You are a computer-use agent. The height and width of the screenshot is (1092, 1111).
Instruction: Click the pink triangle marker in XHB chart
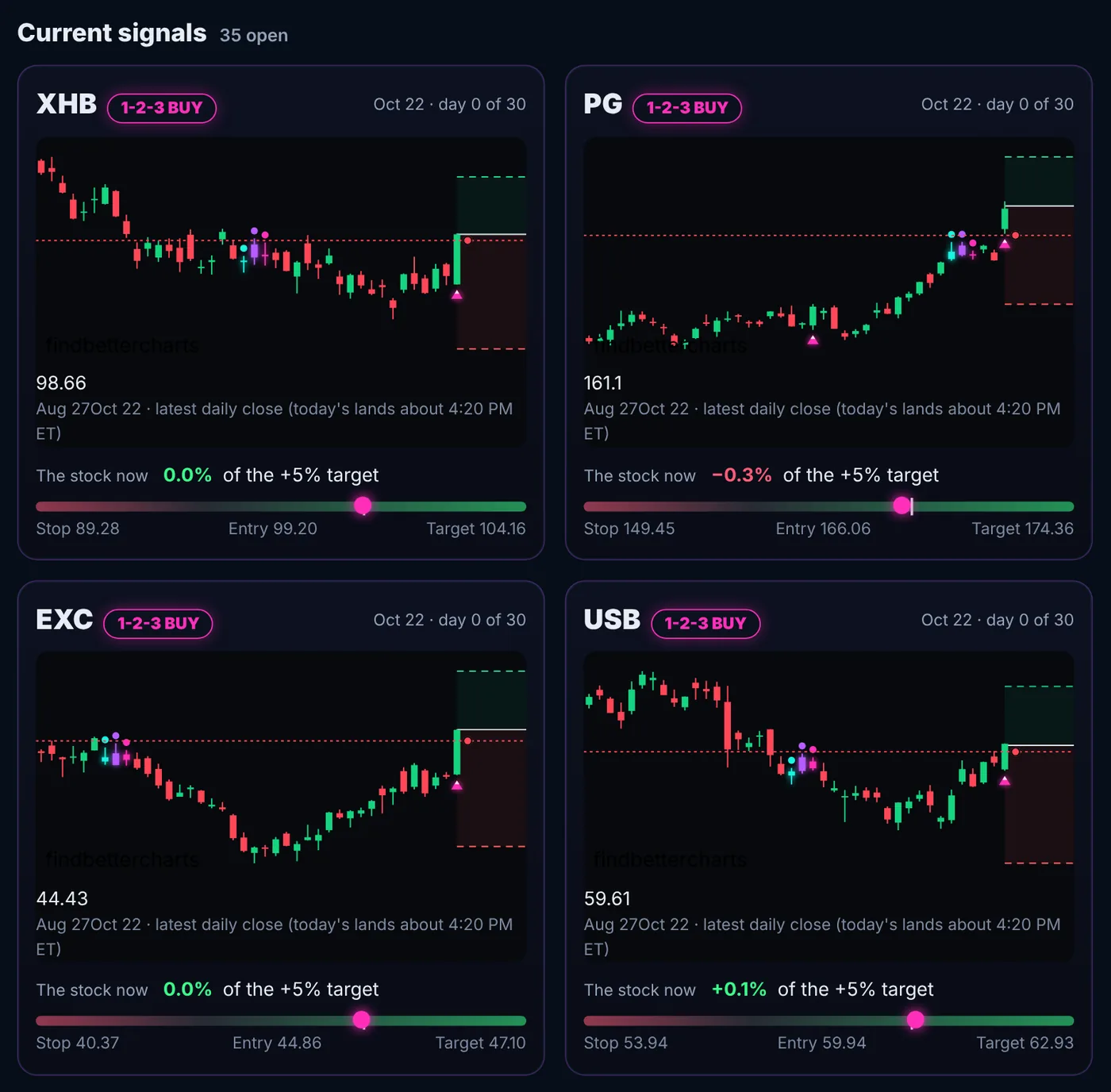457,294
